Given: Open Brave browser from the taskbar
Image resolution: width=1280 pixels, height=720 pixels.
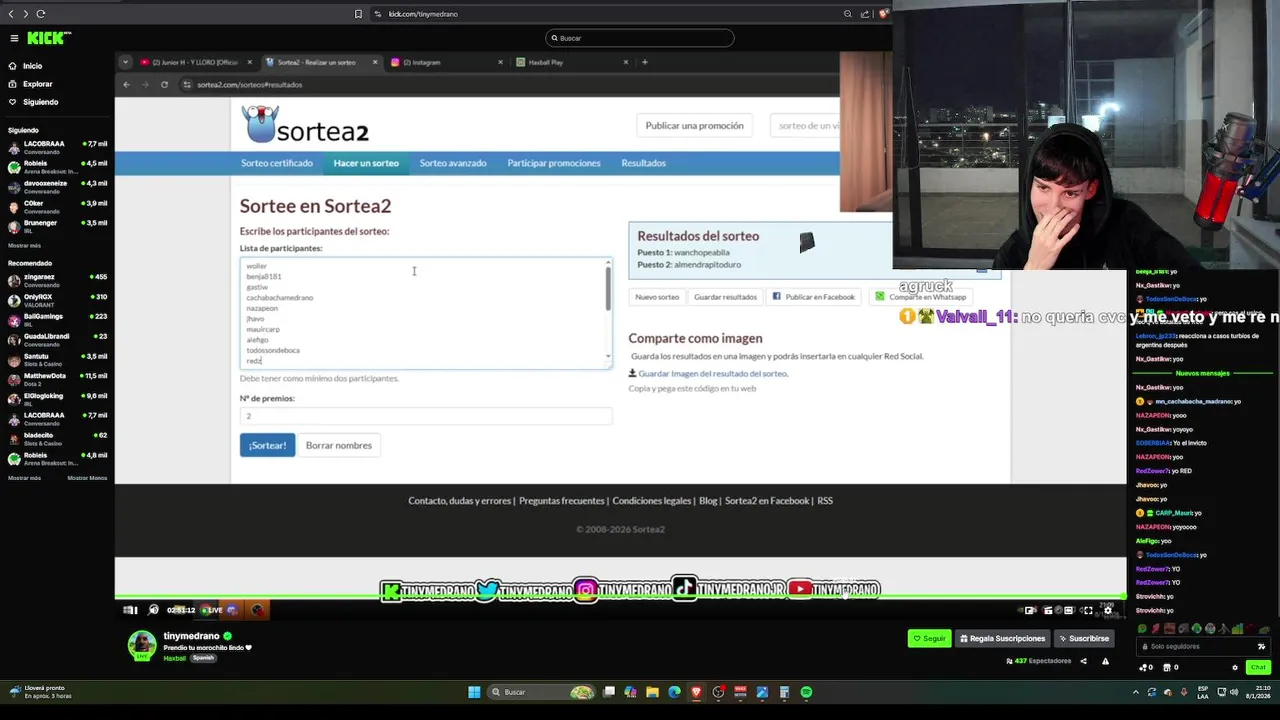Looking at the screenshot, I should click(x=696, y=692).
